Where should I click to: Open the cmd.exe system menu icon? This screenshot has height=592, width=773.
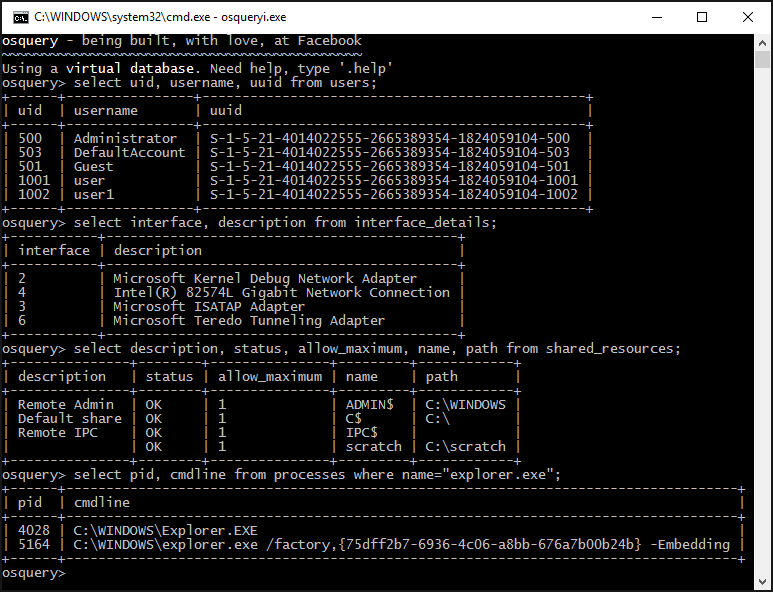[x=20, y=17]
